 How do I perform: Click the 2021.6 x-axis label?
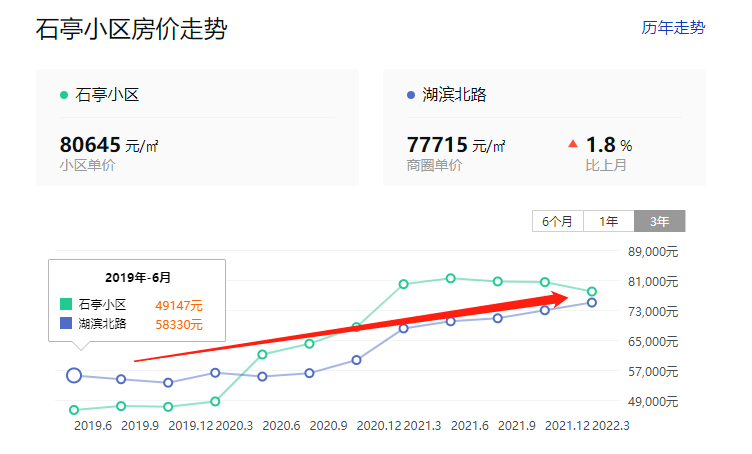[x=470, y=426]
